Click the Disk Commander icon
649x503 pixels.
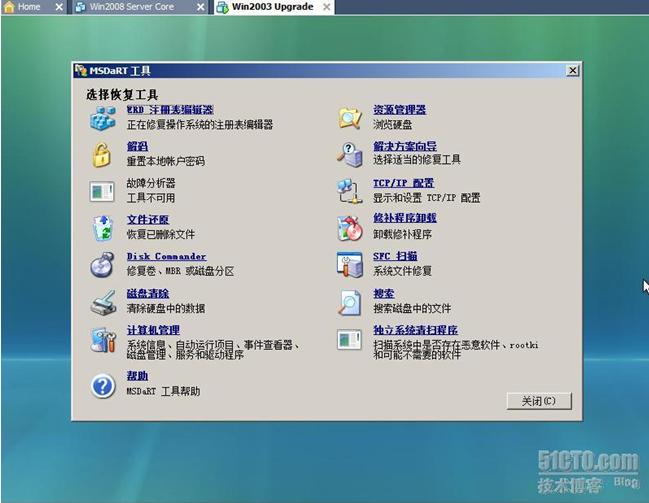pyautogui.click(x=103, y=264)
